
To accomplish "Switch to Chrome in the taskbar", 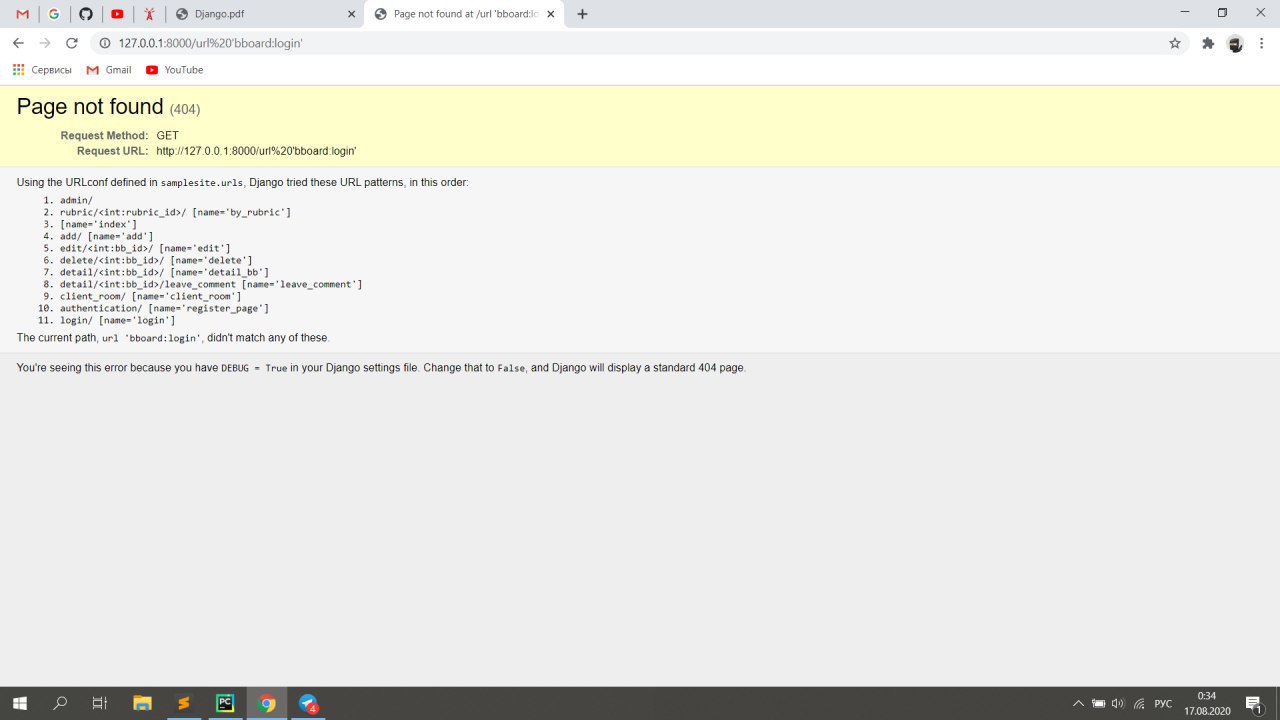I will (x=267, y=703).
